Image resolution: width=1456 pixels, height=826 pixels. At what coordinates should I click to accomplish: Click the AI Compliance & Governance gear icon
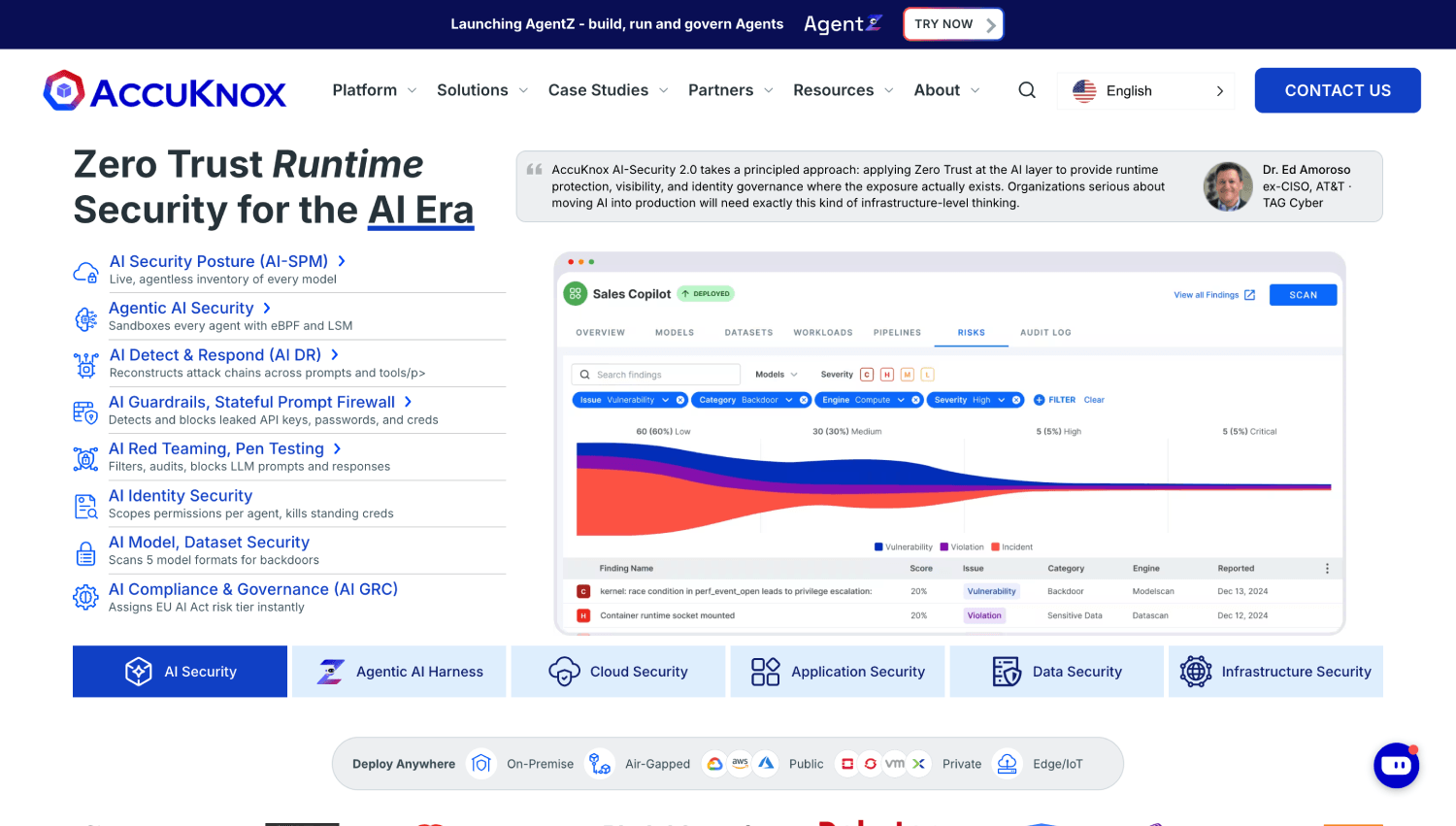pyautogui.click(x=86, y=598)
